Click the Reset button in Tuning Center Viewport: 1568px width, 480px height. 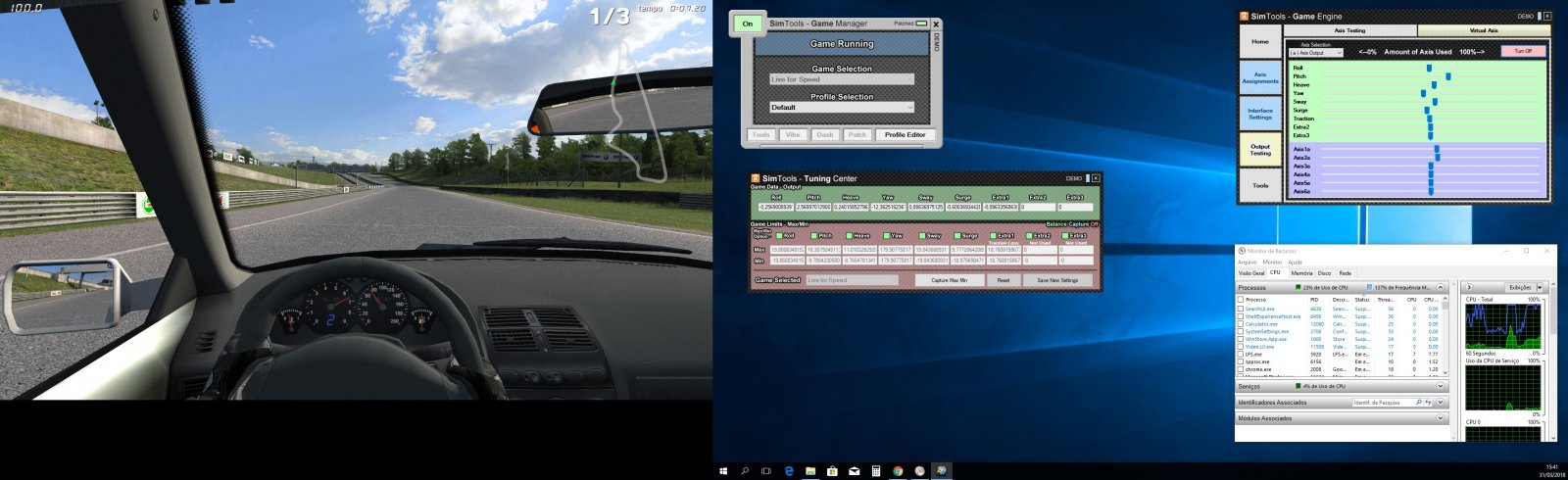1004,280
